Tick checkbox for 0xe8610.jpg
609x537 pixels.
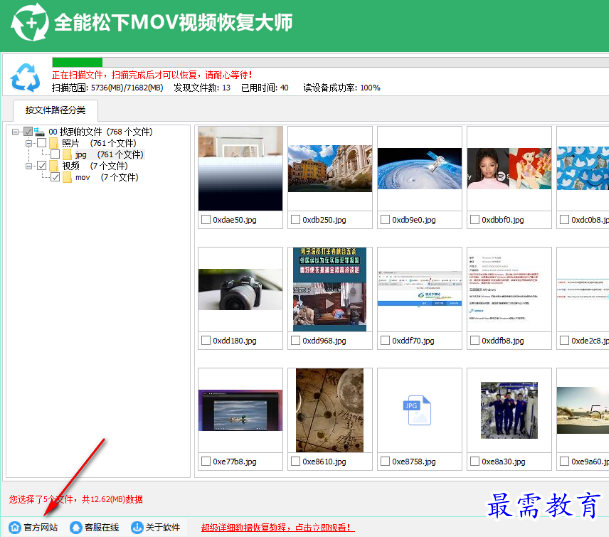tap(296, 461)
